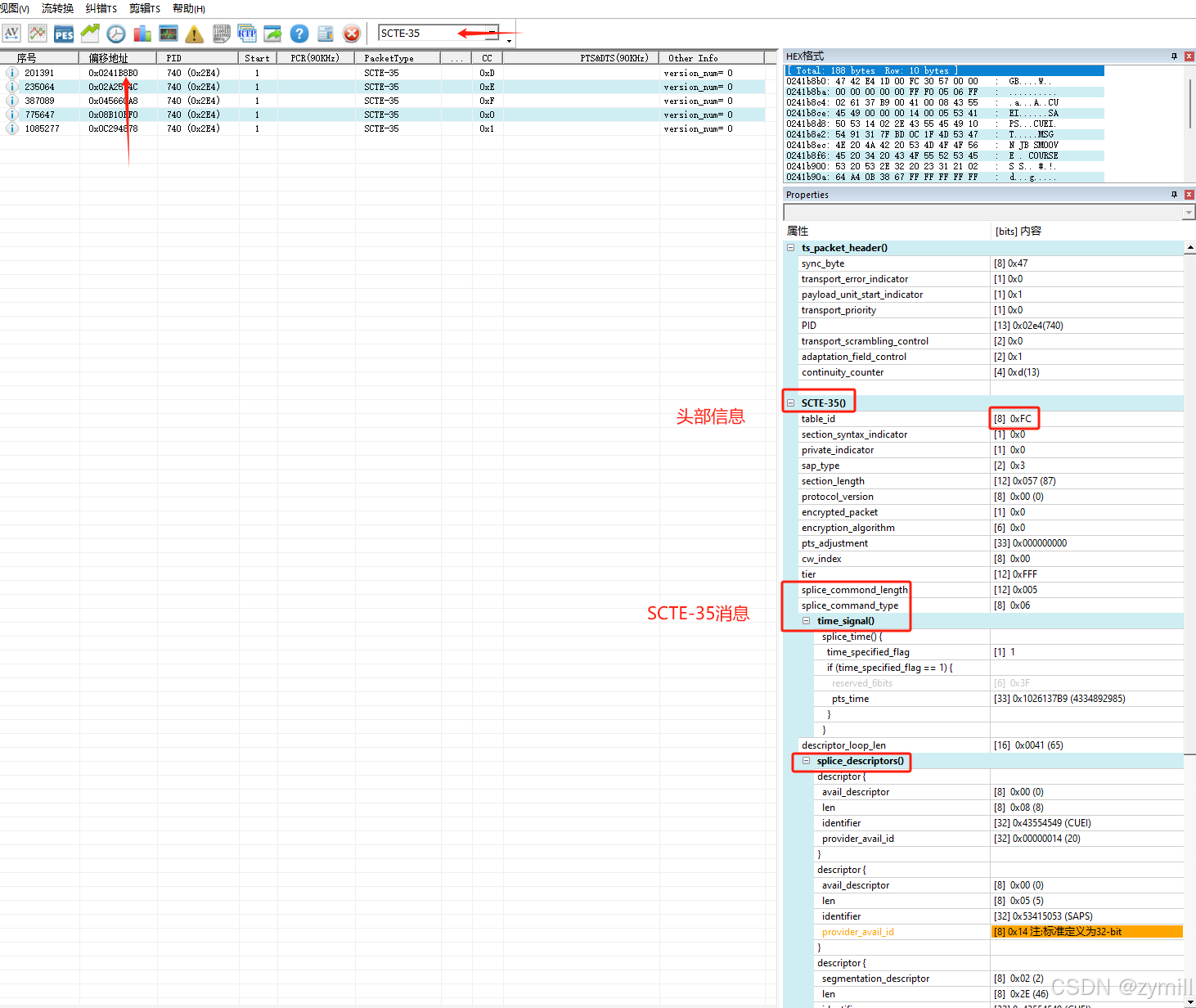Pin the HEX format panel
Screen dimensions: 1196x1008
(1174, 56)
